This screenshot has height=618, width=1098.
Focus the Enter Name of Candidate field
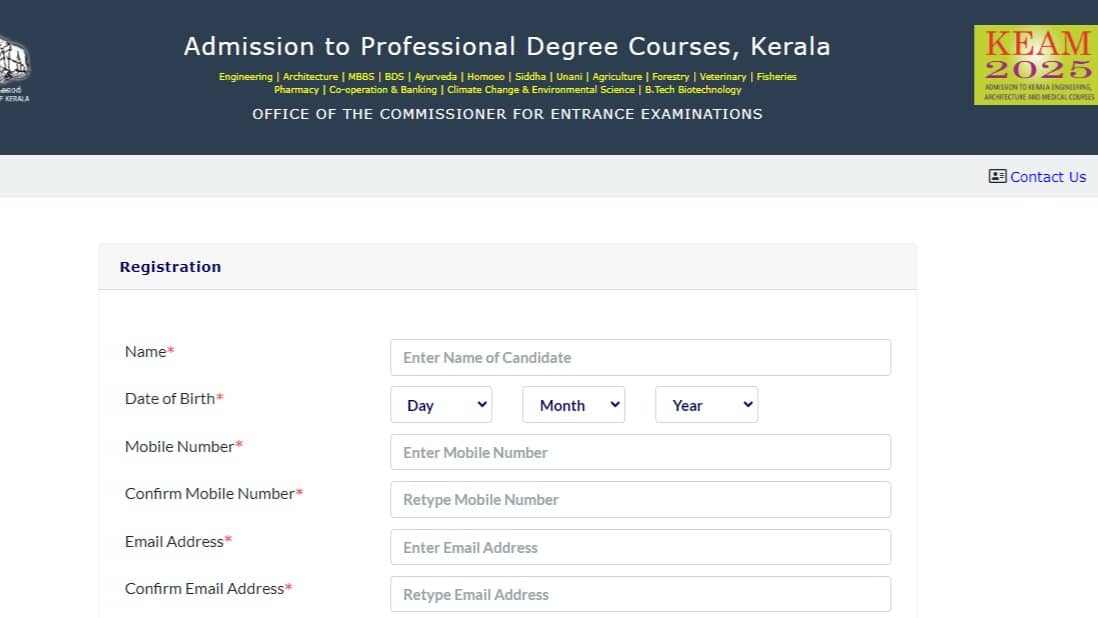coord(640,358)
